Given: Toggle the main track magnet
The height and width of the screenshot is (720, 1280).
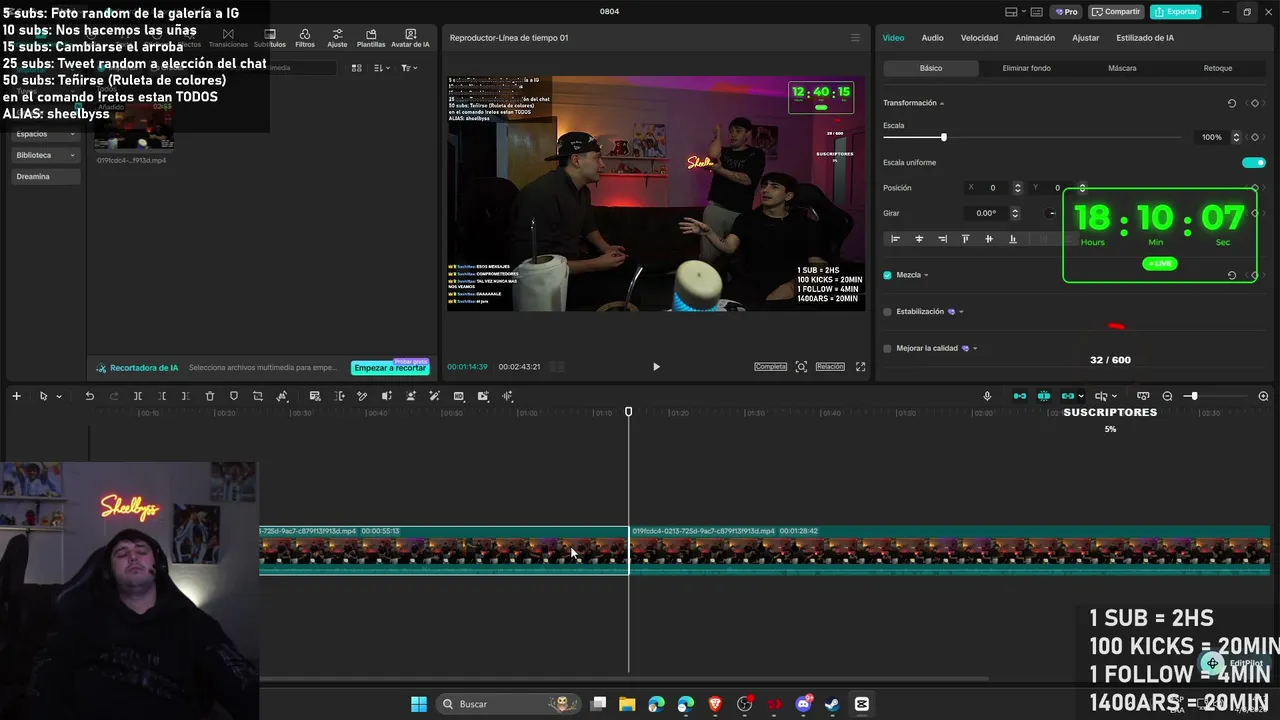Looking at the screenshot, I should click(1020, 396).
